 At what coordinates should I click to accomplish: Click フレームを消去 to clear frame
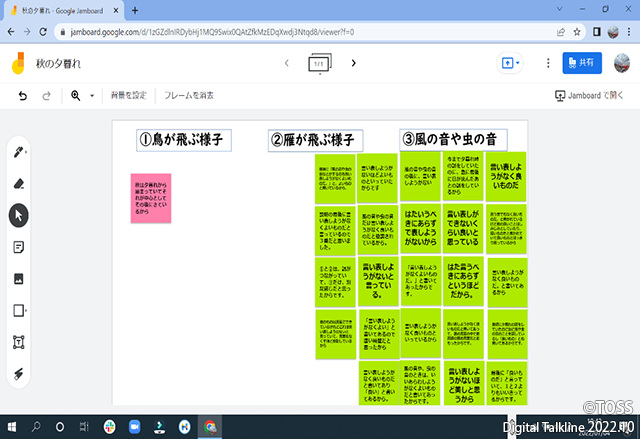pyautogui.click(x=189, y=96)
